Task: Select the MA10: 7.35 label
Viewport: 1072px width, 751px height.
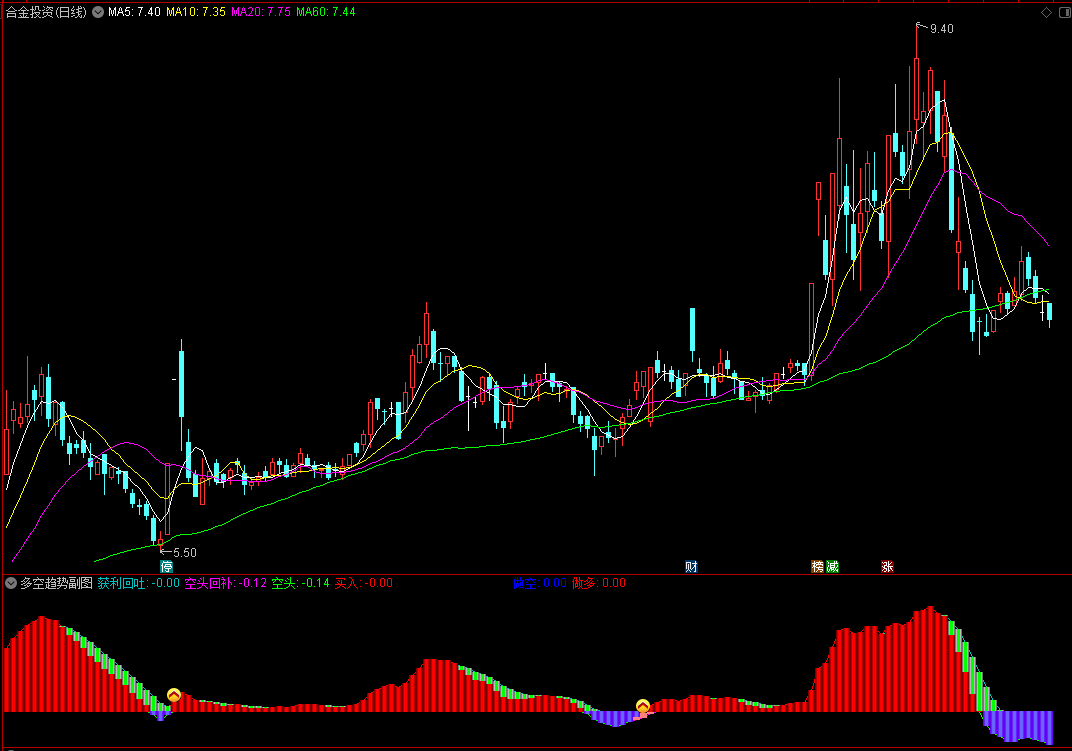Action: tap(196, 12)
